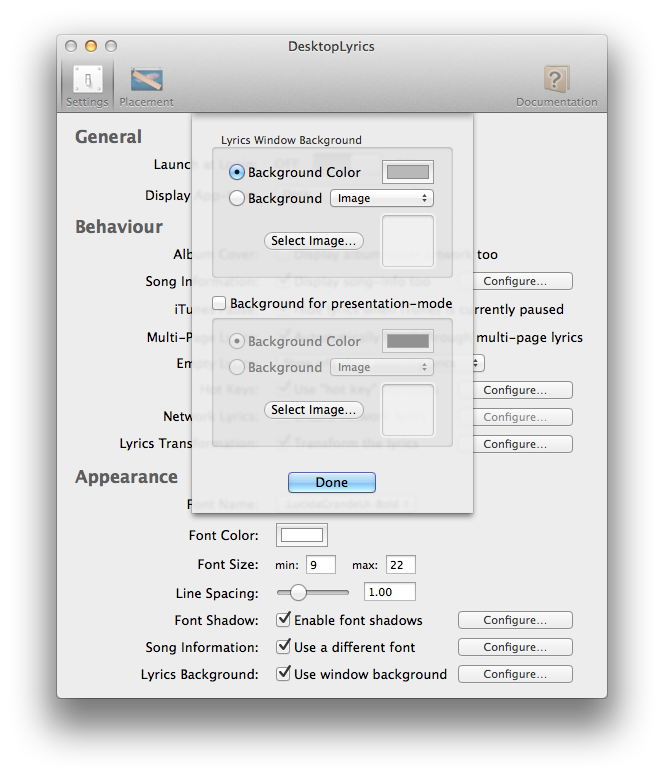Click the upper Select Image button
This screenshot has width=664, height=777.
[314, 241]
